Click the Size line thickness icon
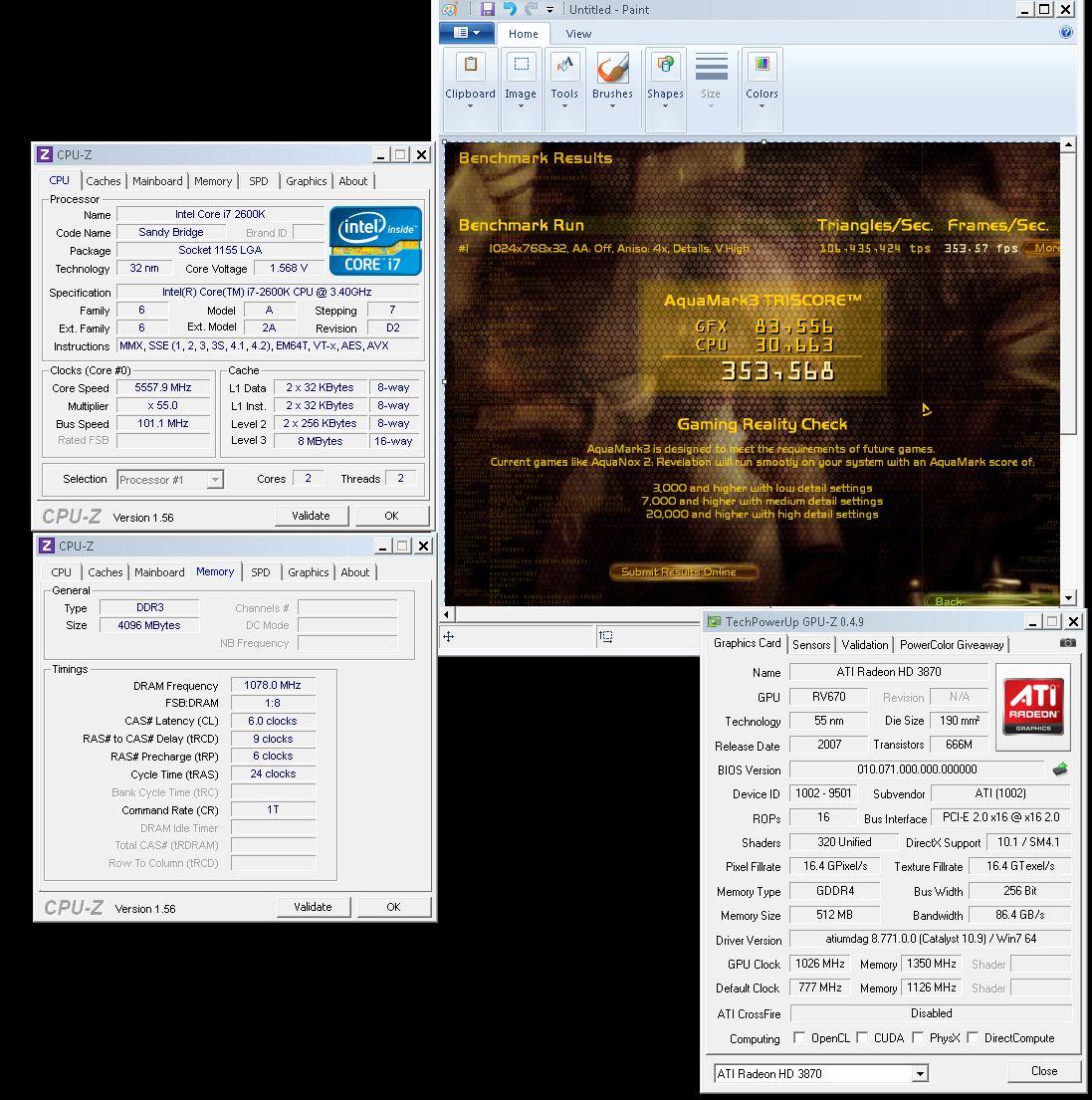The image size is (1092, 1100). [x=711, y=67]
